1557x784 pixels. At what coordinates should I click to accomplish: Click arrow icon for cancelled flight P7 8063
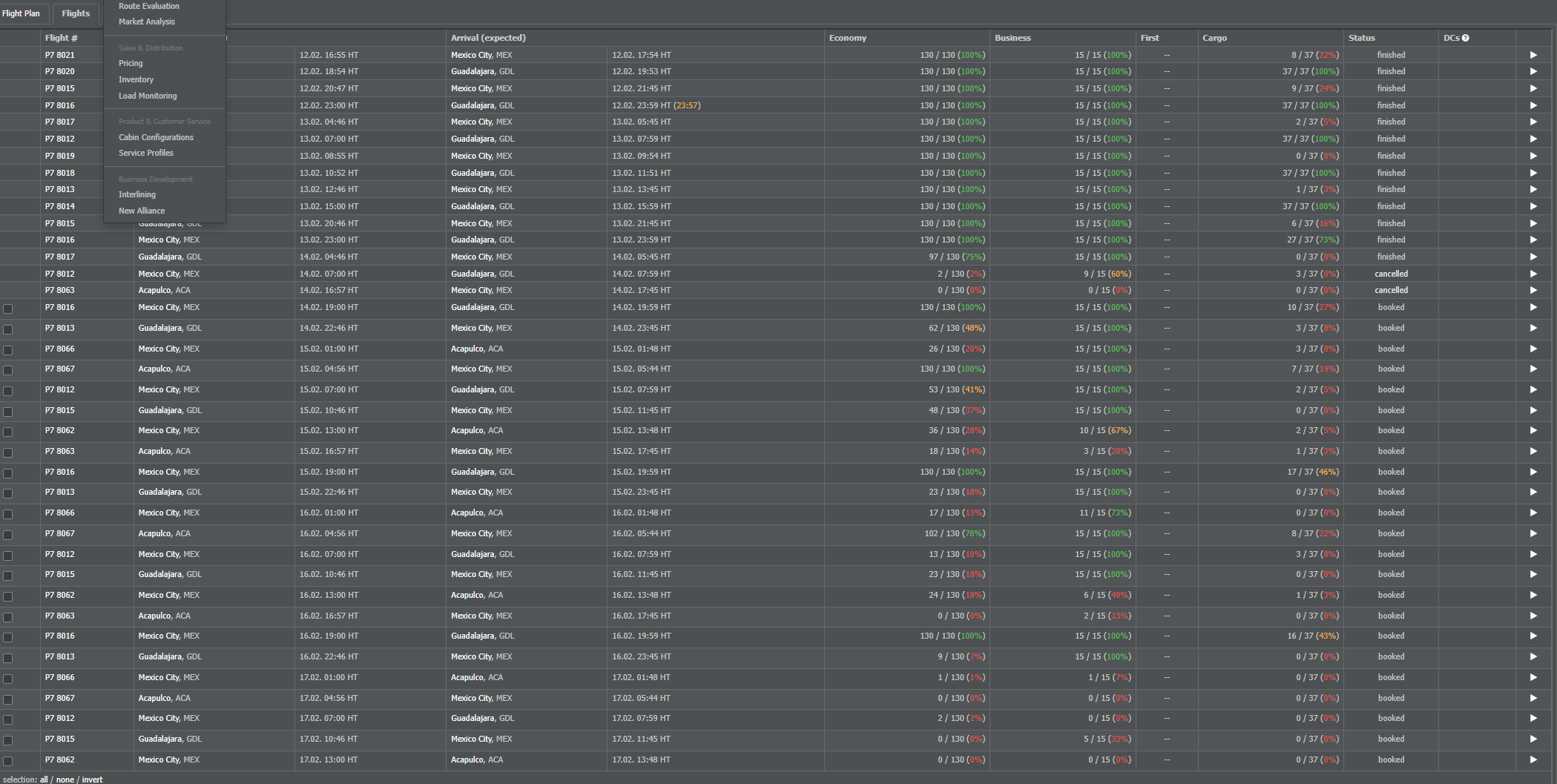tap(1533, 291)
